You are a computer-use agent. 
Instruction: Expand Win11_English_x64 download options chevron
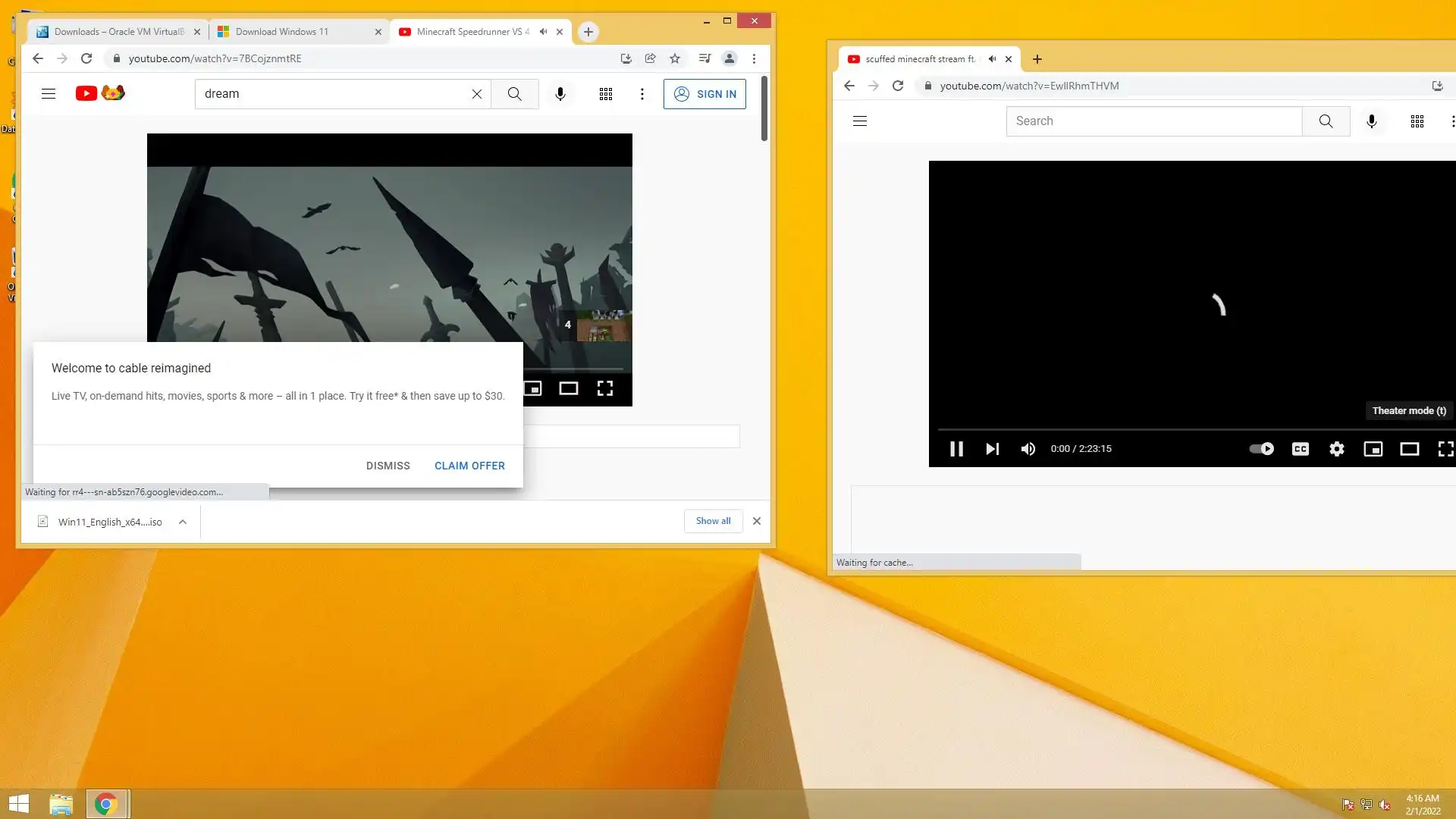click(x=183, y=522)
